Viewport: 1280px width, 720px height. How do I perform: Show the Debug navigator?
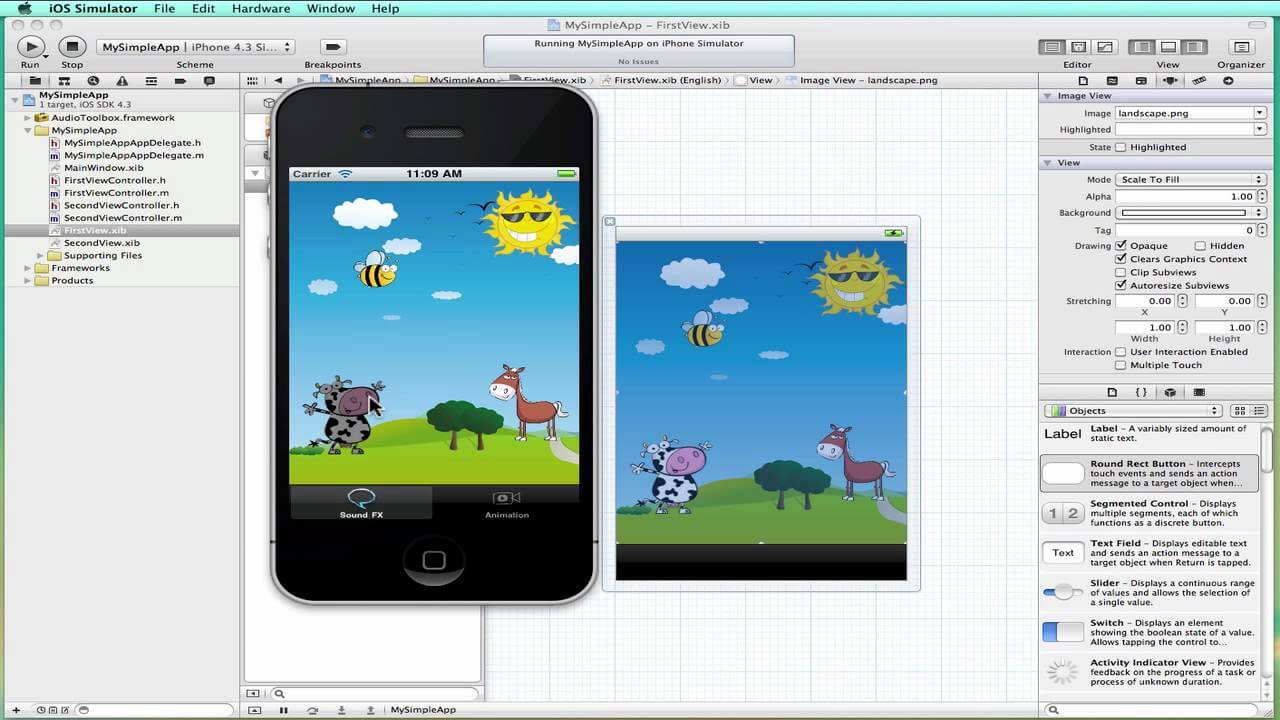click(x=151, y=81)
